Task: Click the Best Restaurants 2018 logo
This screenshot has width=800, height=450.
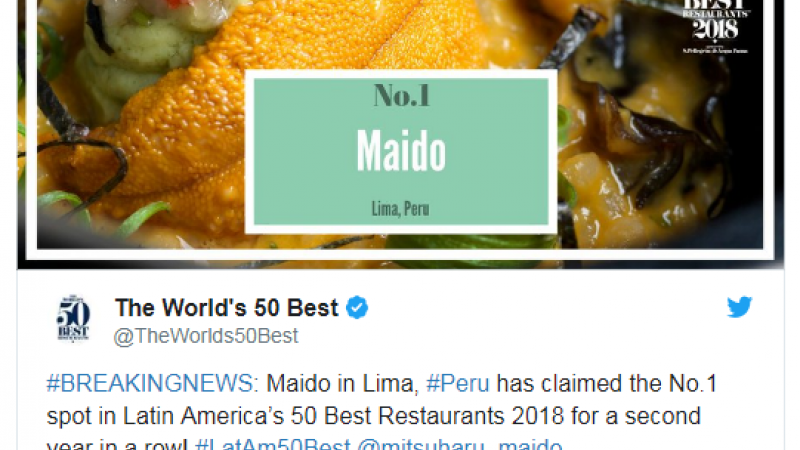Action: point(715,27)
